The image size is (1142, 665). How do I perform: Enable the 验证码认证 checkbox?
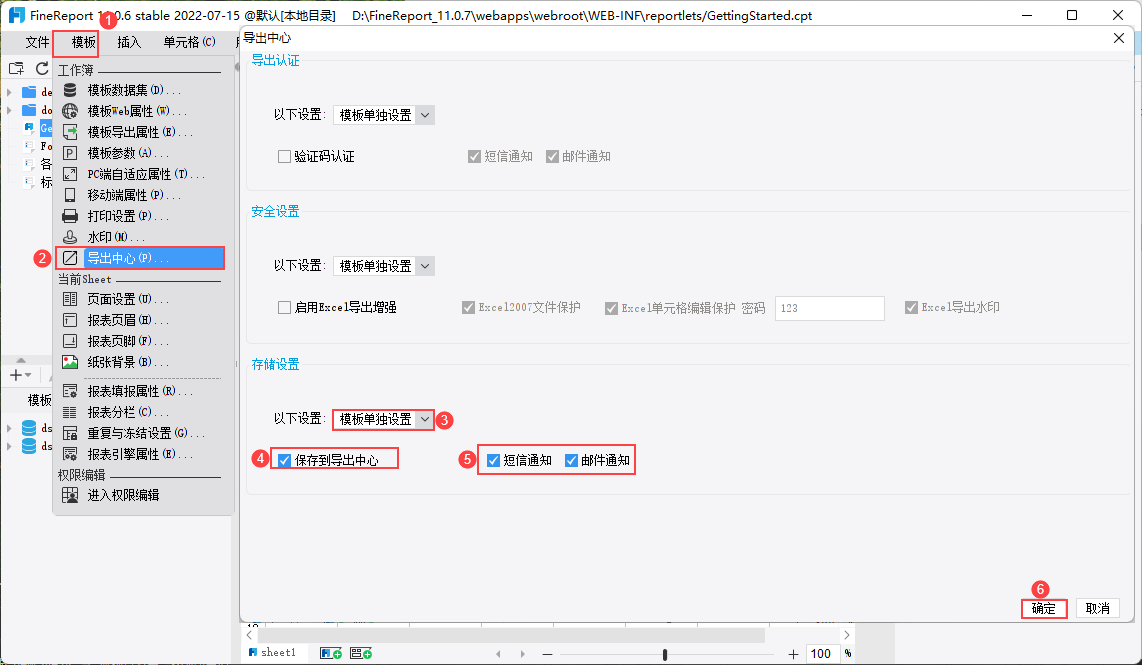pyautogui.click(x=285, y=157)
